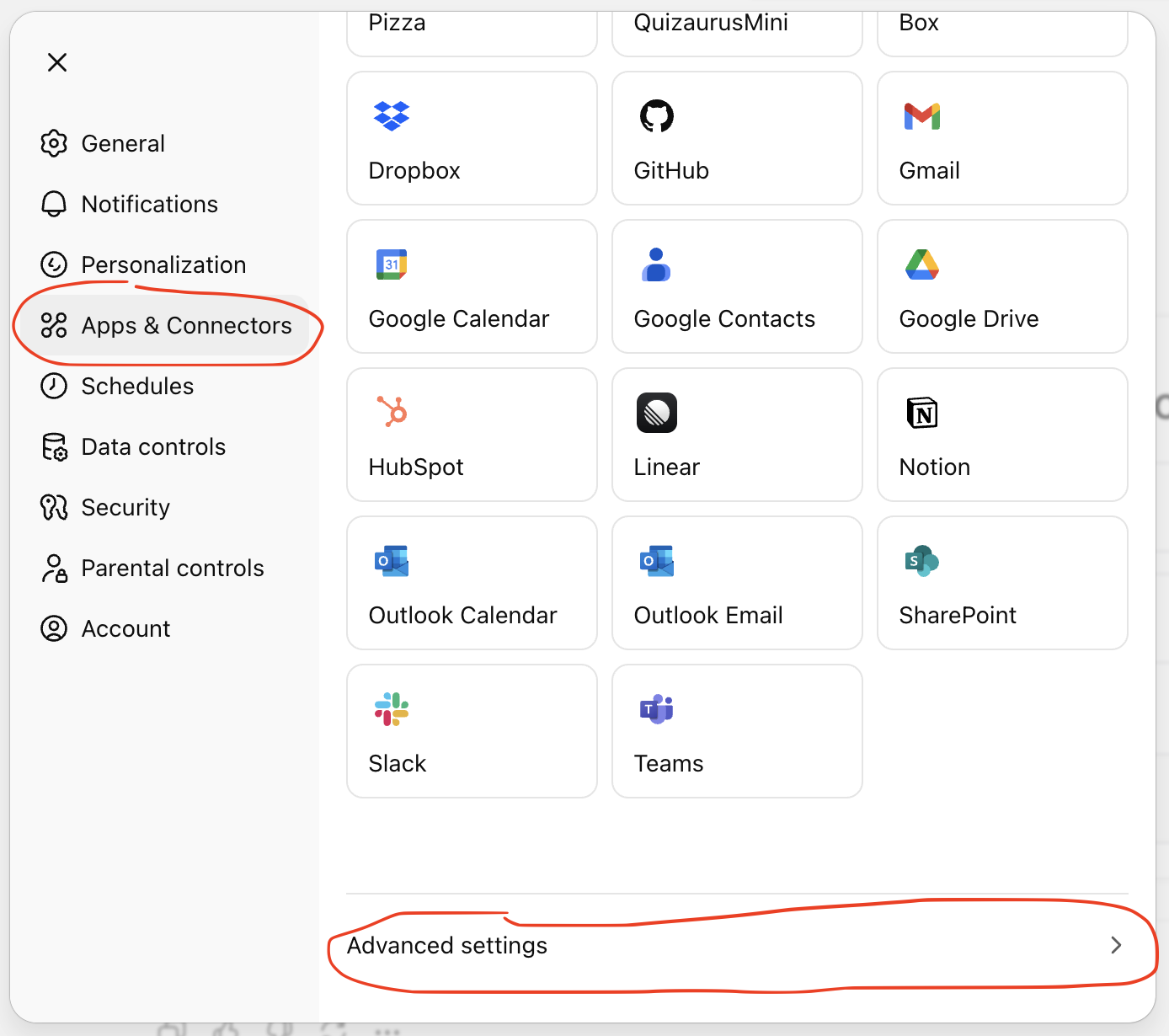Switch to the Security section
1169x1036 pixels.
125,507
